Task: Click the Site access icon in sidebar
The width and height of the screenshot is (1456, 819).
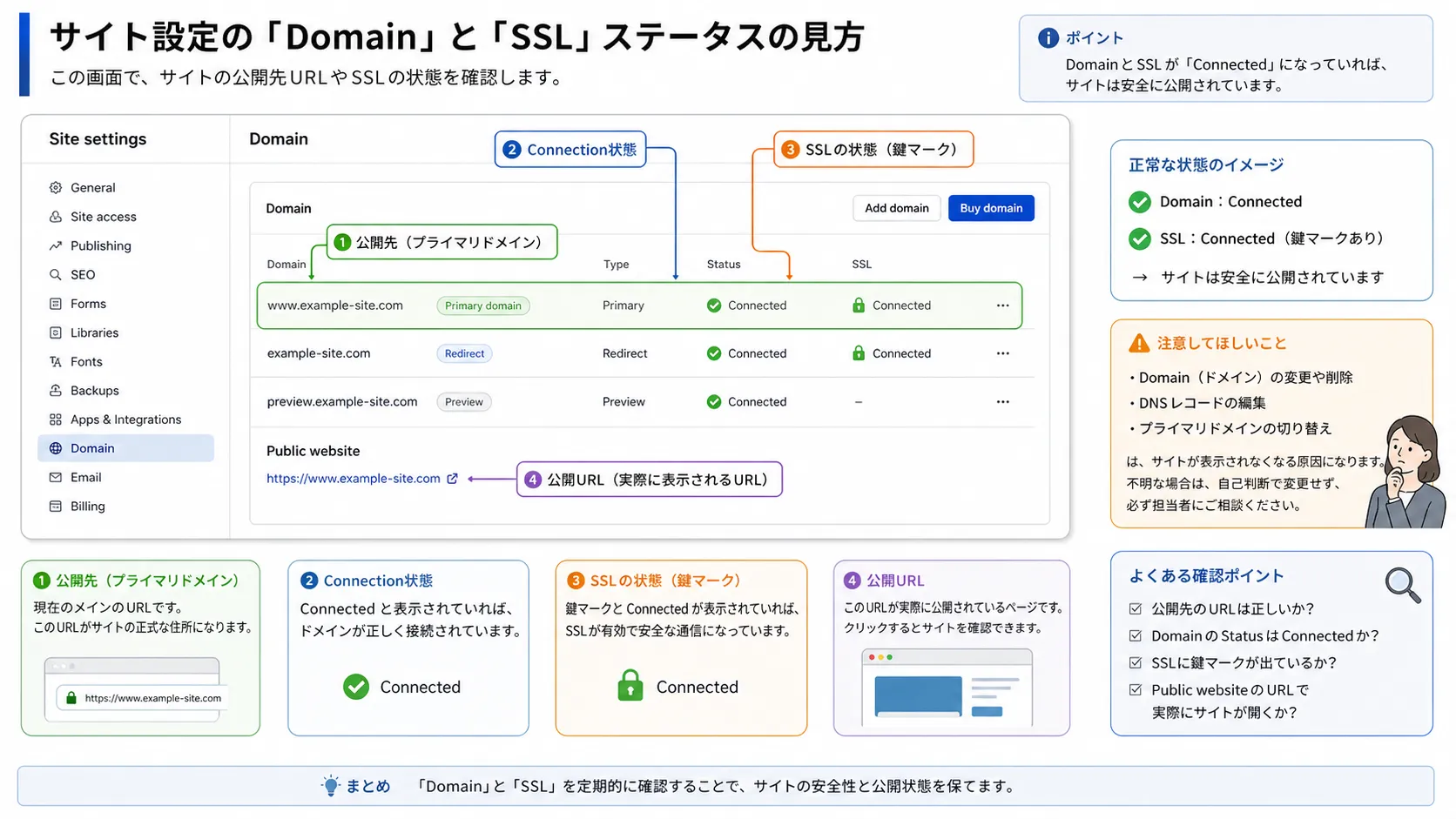Action: pos(56,217)
